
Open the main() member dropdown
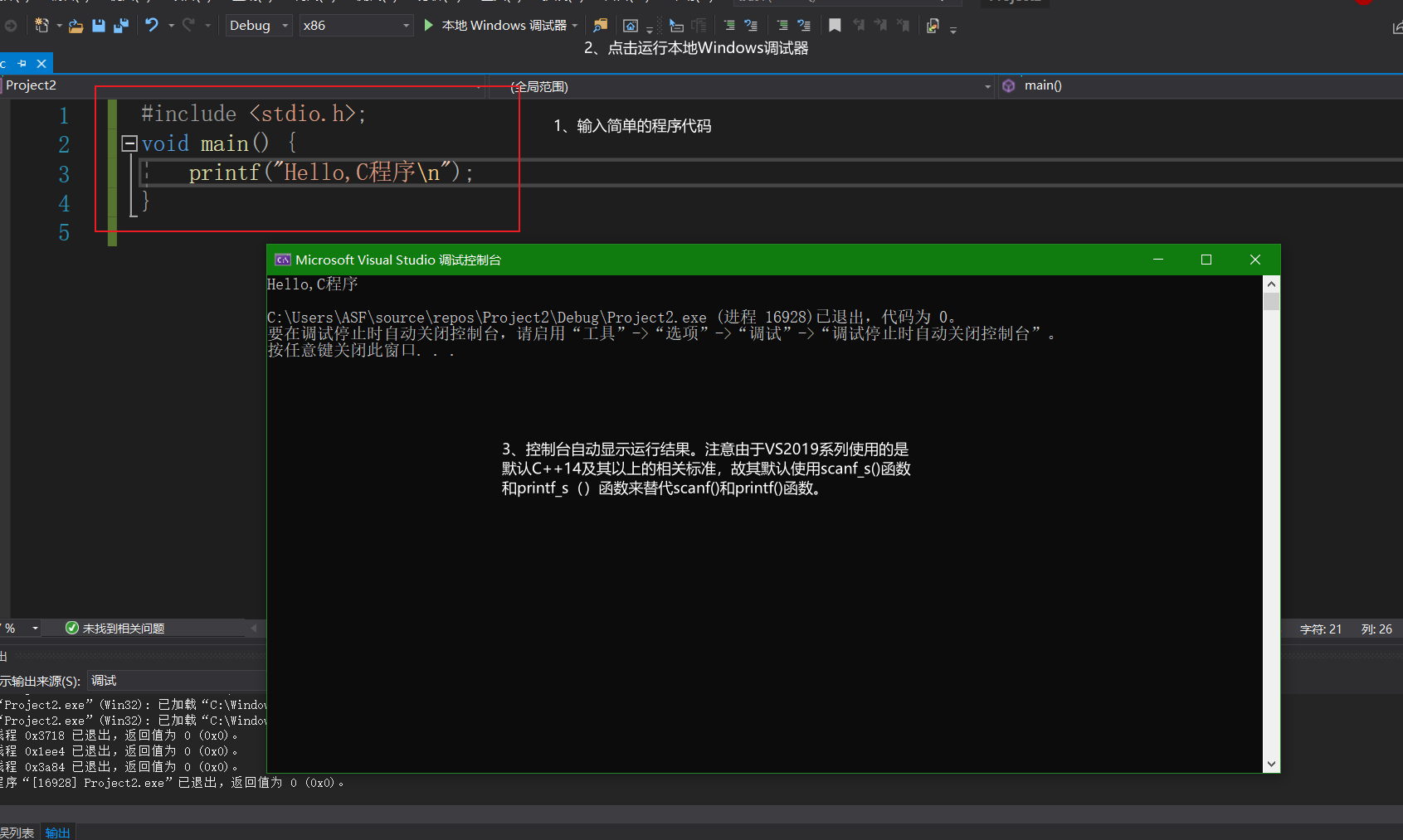tap(1201, 85)
